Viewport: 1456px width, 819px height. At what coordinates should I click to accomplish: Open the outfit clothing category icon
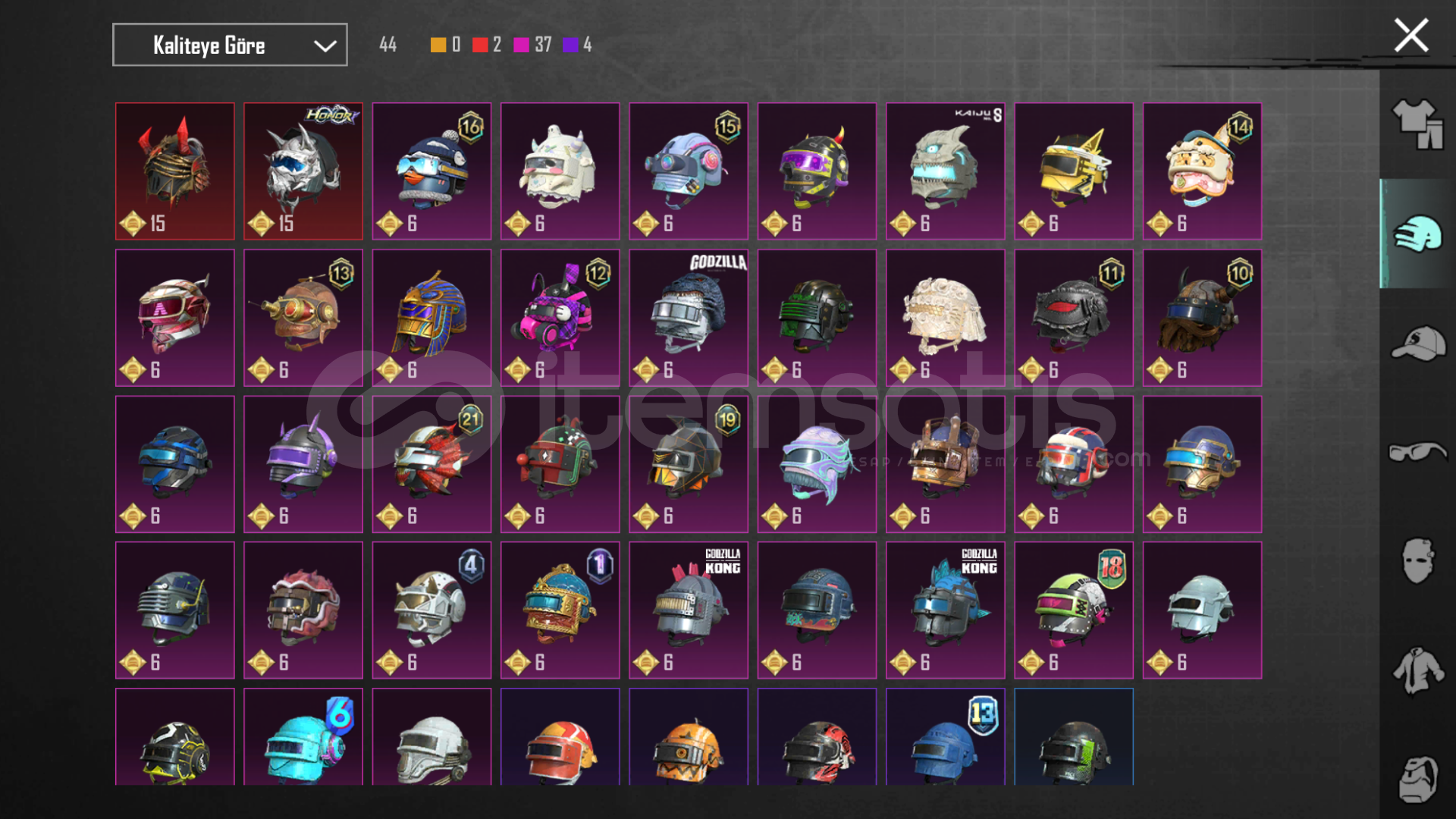[1417, 125]
